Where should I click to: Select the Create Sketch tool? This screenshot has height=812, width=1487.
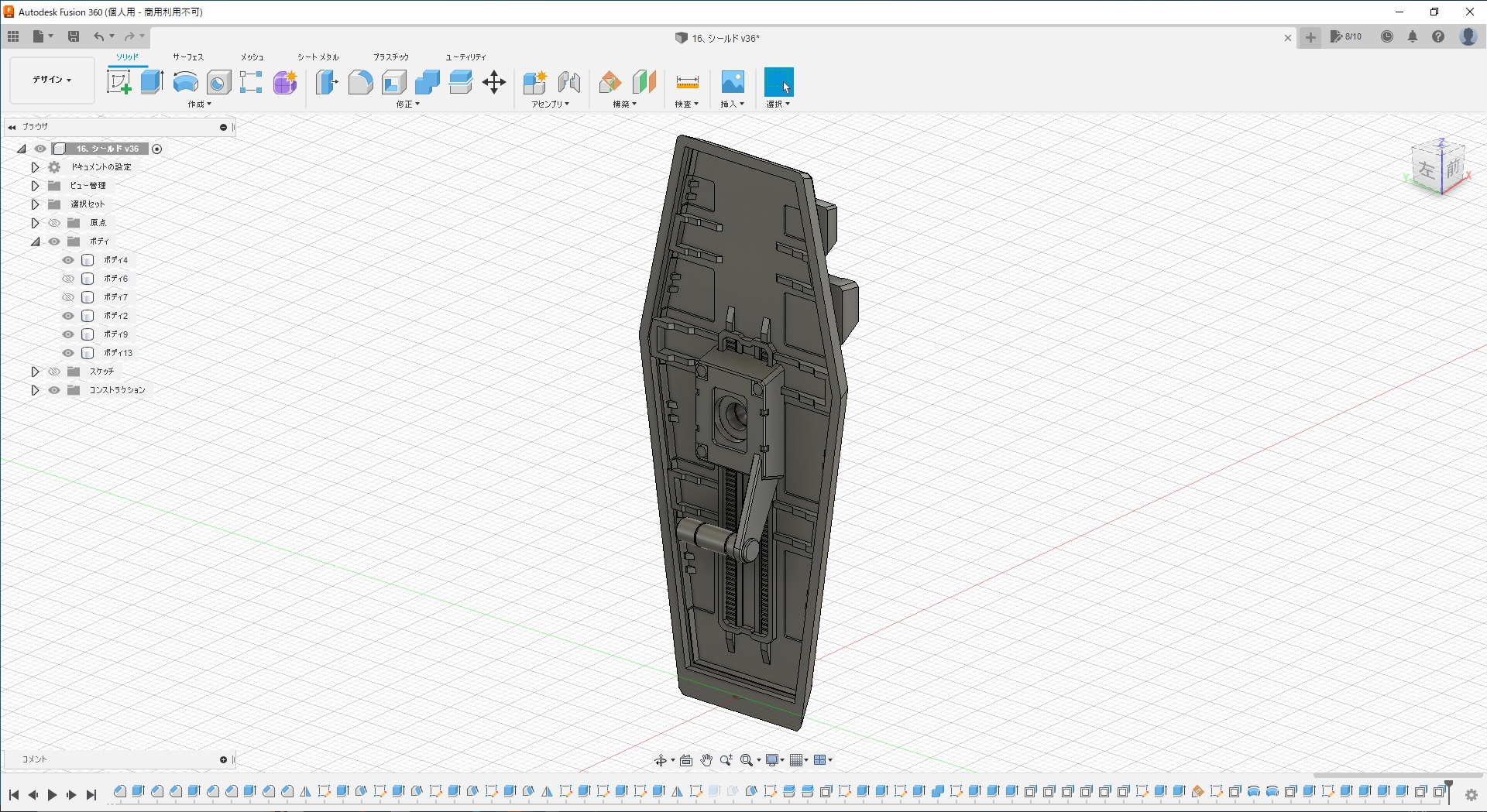click(x=118, y=82)
